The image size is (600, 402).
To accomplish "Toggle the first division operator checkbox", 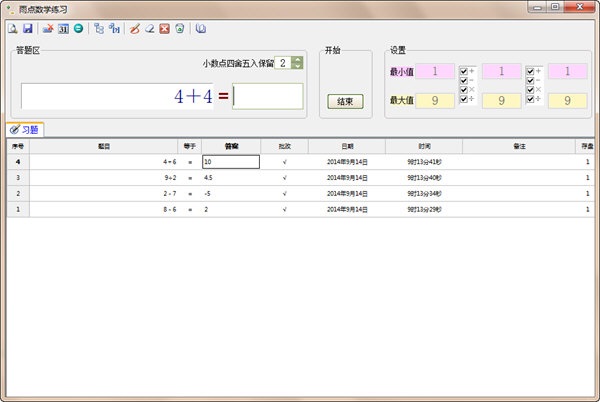I will [464, 98].
